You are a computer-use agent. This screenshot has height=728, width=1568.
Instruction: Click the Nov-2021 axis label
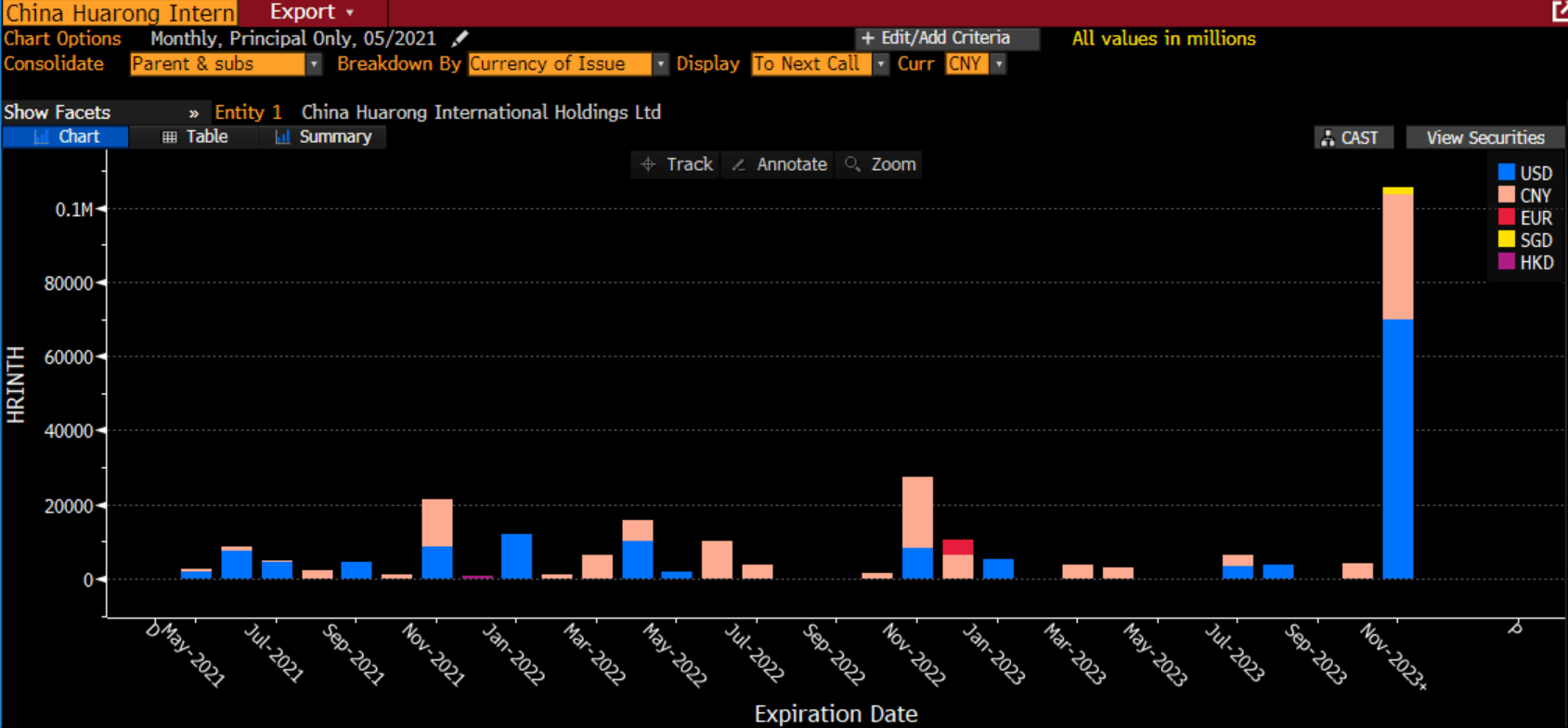(x=433, y=655)
